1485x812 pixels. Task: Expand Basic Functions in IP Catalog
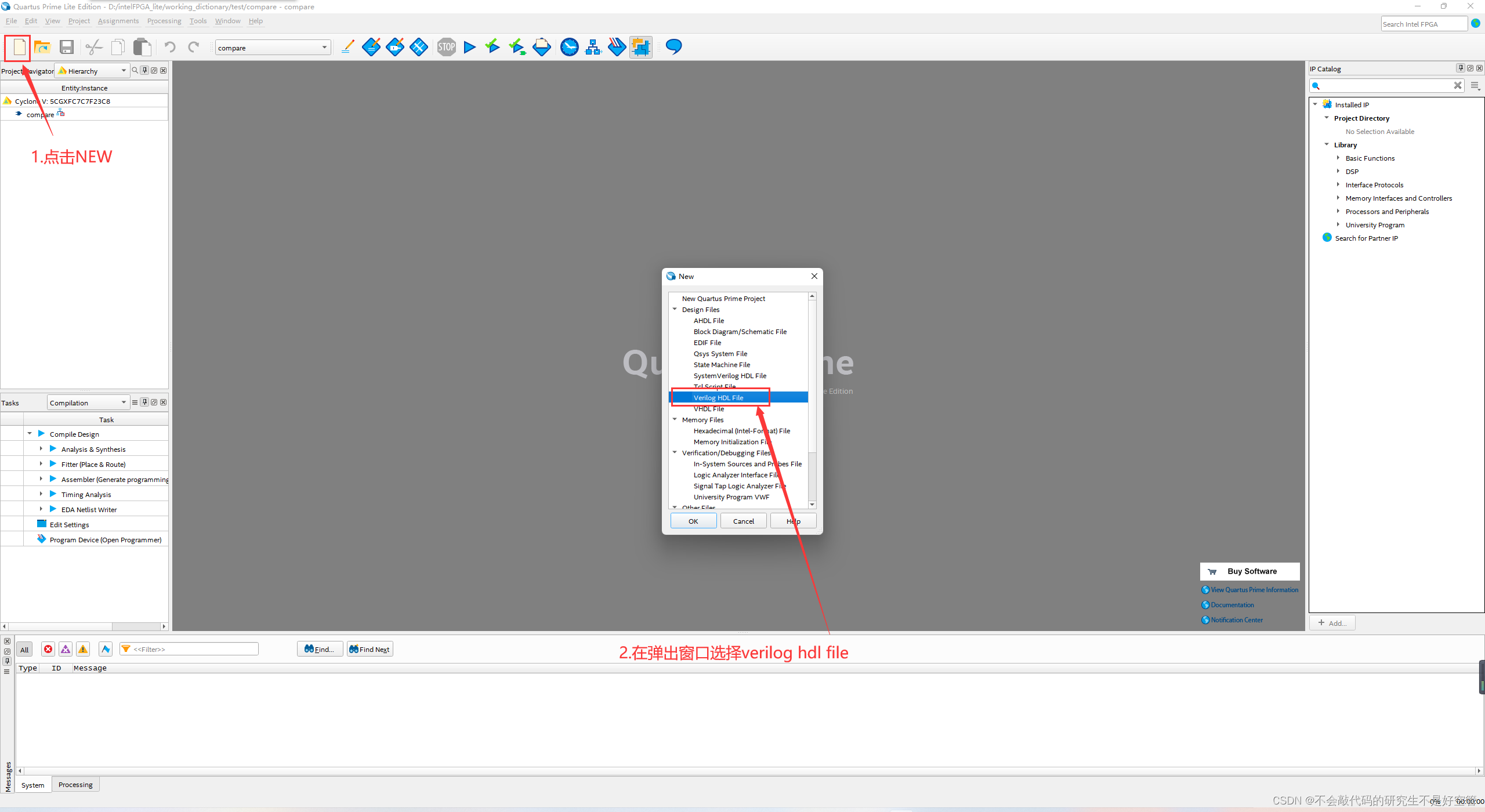click(1338, 158)
